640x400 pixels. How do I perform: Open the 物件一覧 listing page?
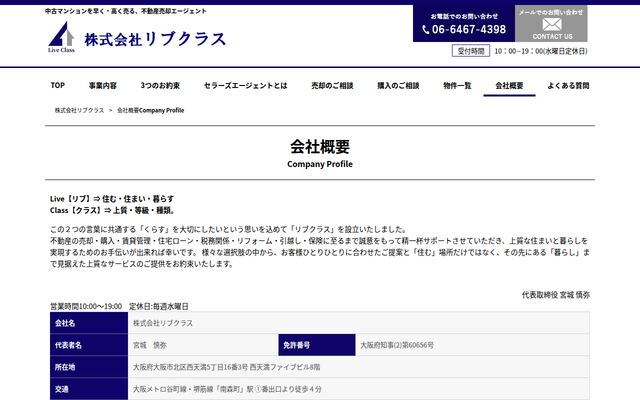(x=457, y=85)
